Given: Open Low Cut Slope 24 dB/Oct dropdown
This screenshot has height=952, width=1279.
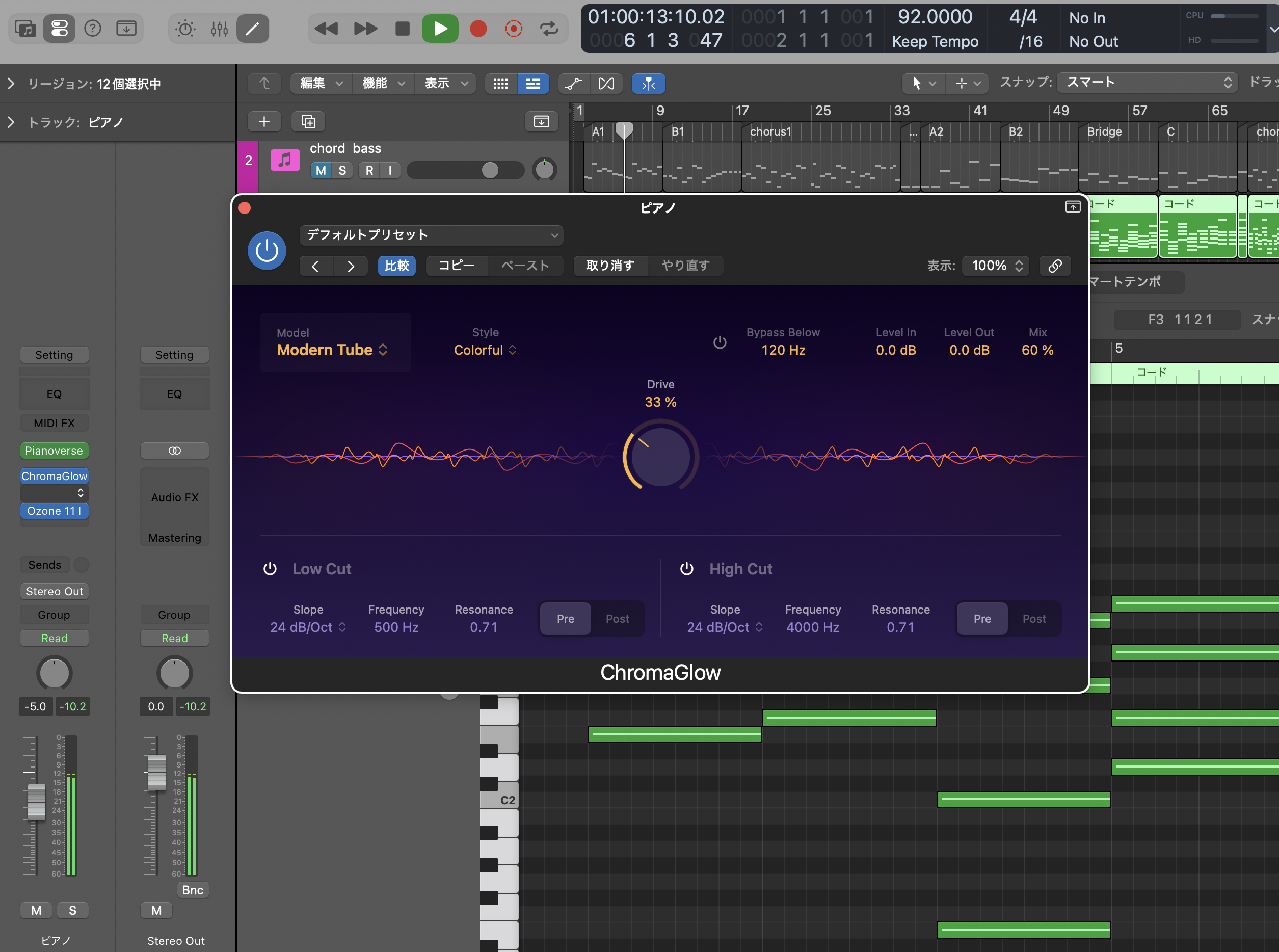Looking at the screenshot, I should pos(308,627).
